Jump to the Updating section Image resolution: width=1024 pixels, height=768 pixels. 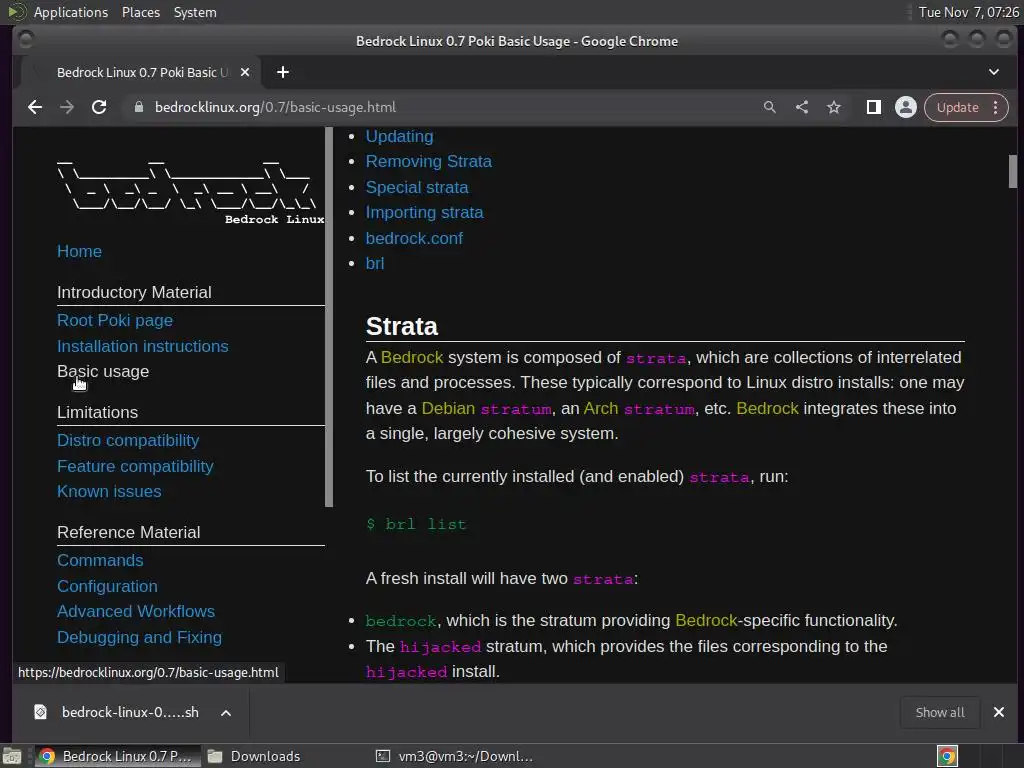399,136
